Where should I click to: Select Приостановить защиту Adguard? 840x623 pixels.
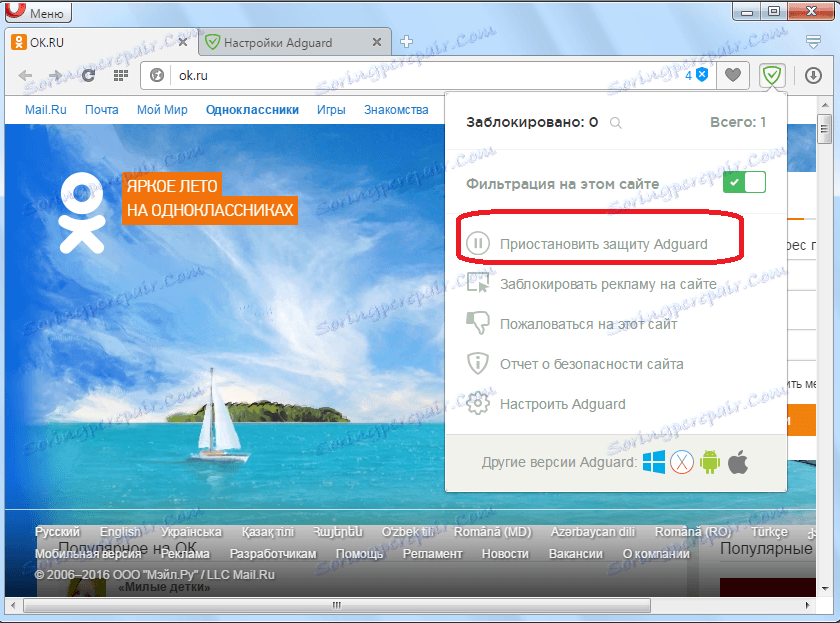pyautogui.click(x=587, y=244)
